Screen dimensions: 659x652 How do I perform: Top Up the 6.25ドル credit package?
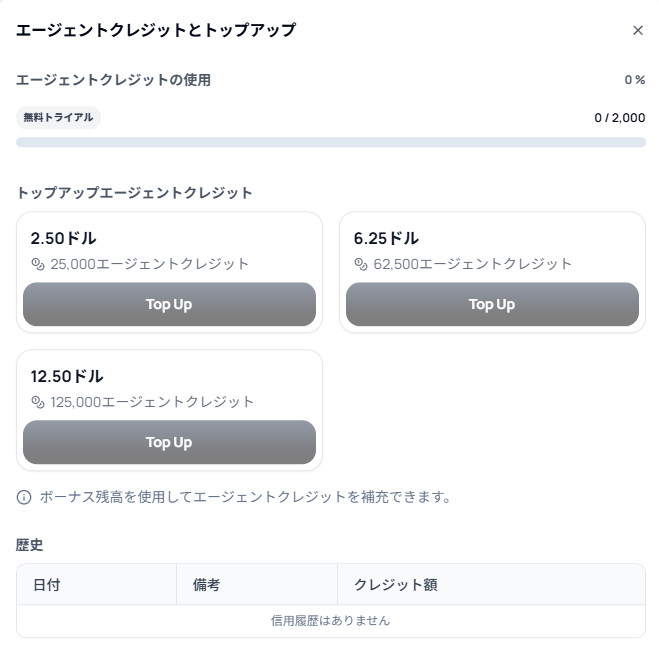(492, 304)
